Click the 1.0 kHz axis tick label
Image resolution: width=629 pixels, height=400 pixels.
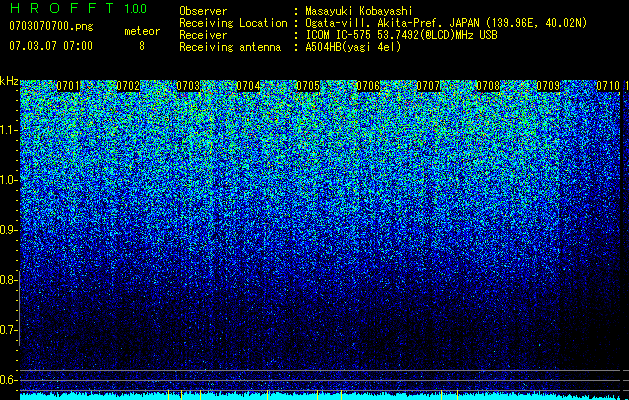pos(9,180)
